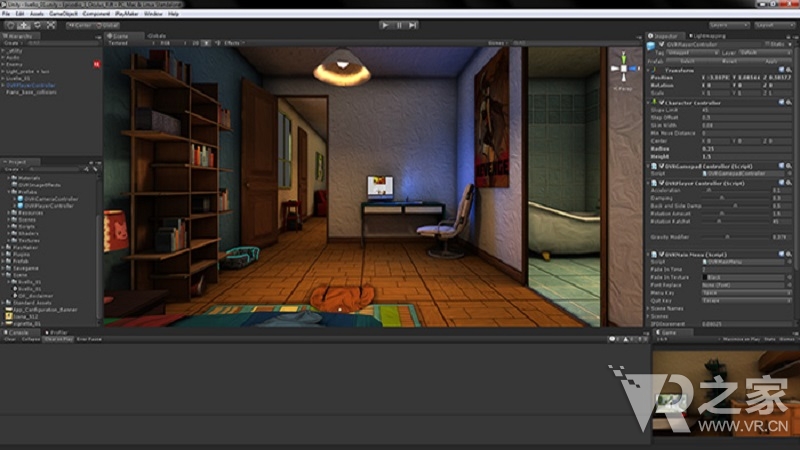The width and height of the screenshot is (800, 450).
Task: Open the Textured draw mode dropdown
Action: click(131, 43)
